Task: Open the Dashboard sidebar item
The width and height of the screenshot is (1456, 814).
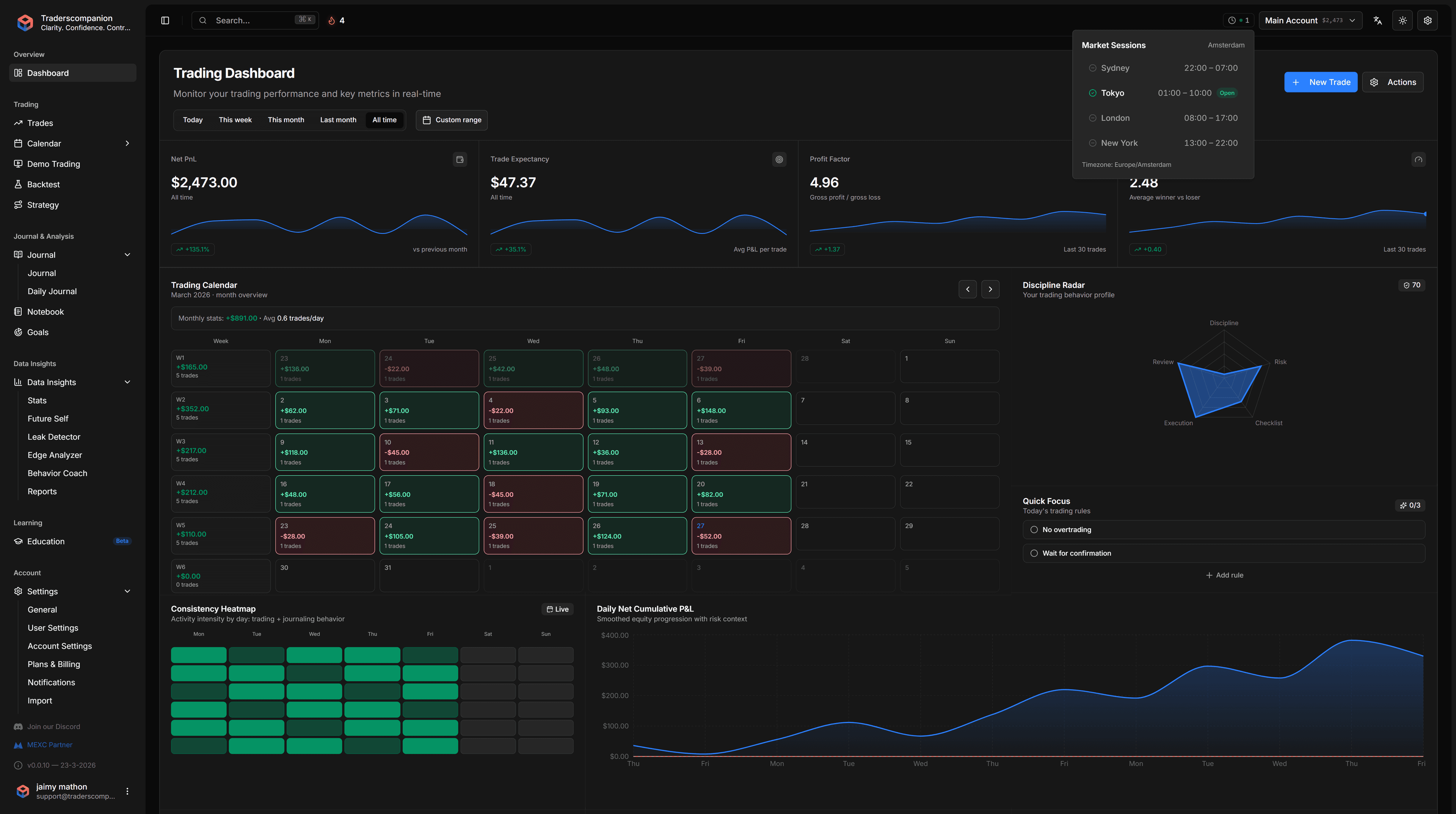Action: coord(72,73)
